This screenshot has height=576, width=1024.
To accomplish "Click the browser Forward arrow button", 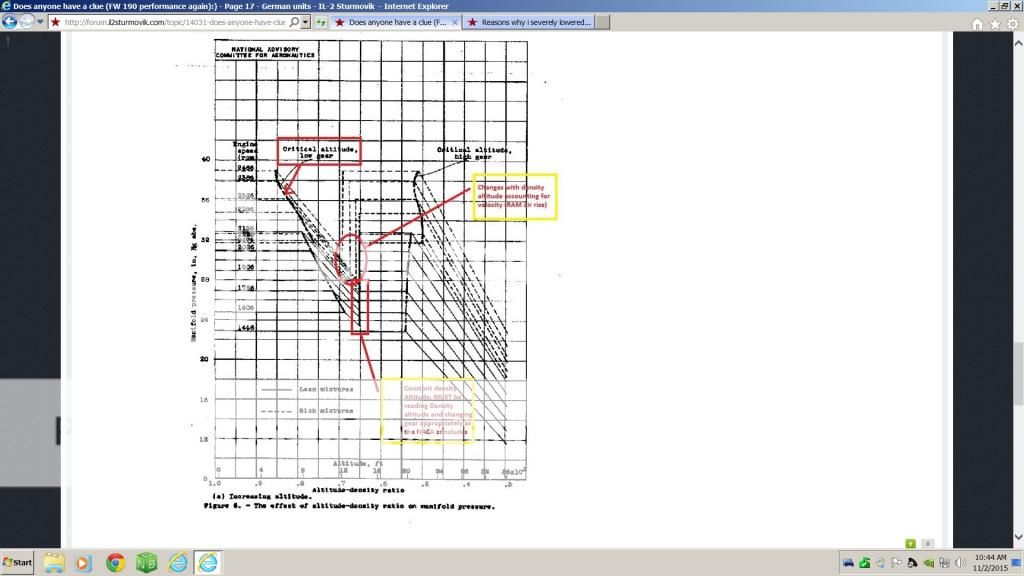I will (x=27, y=21).
